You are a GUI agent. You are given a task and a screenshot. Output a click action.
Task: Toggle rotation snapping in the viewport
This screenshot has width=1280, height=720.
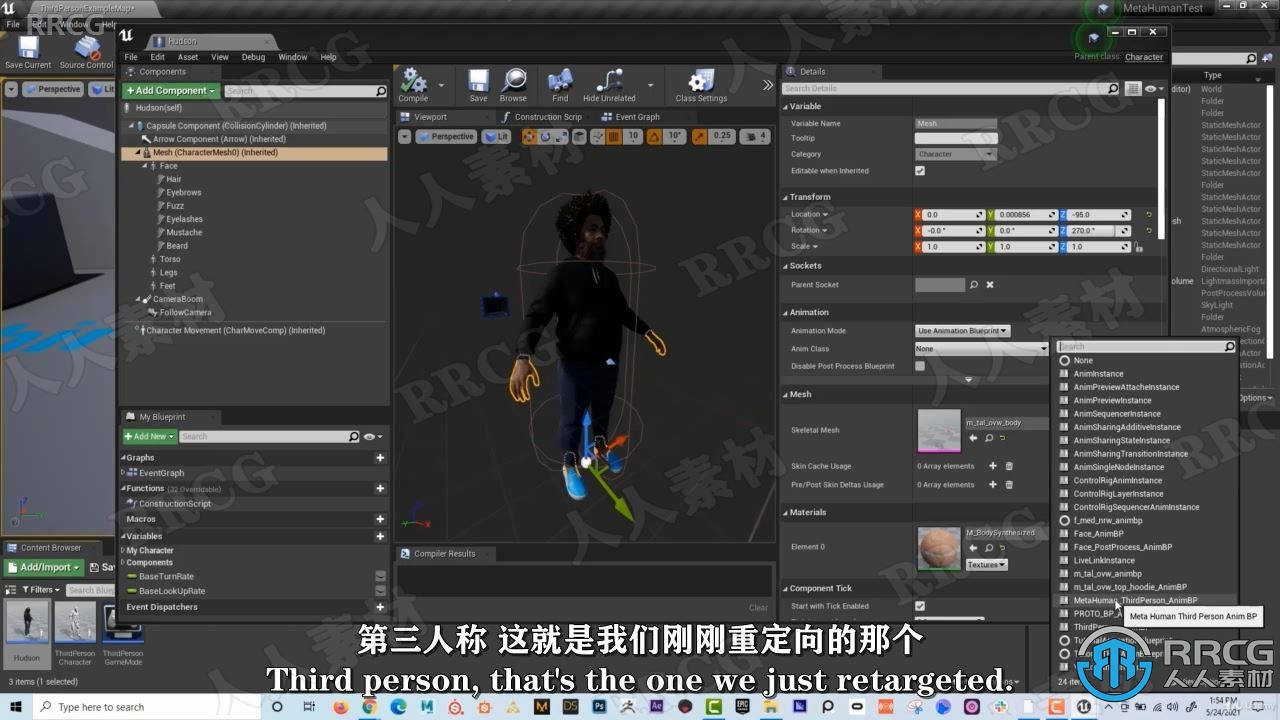point(652,137)
